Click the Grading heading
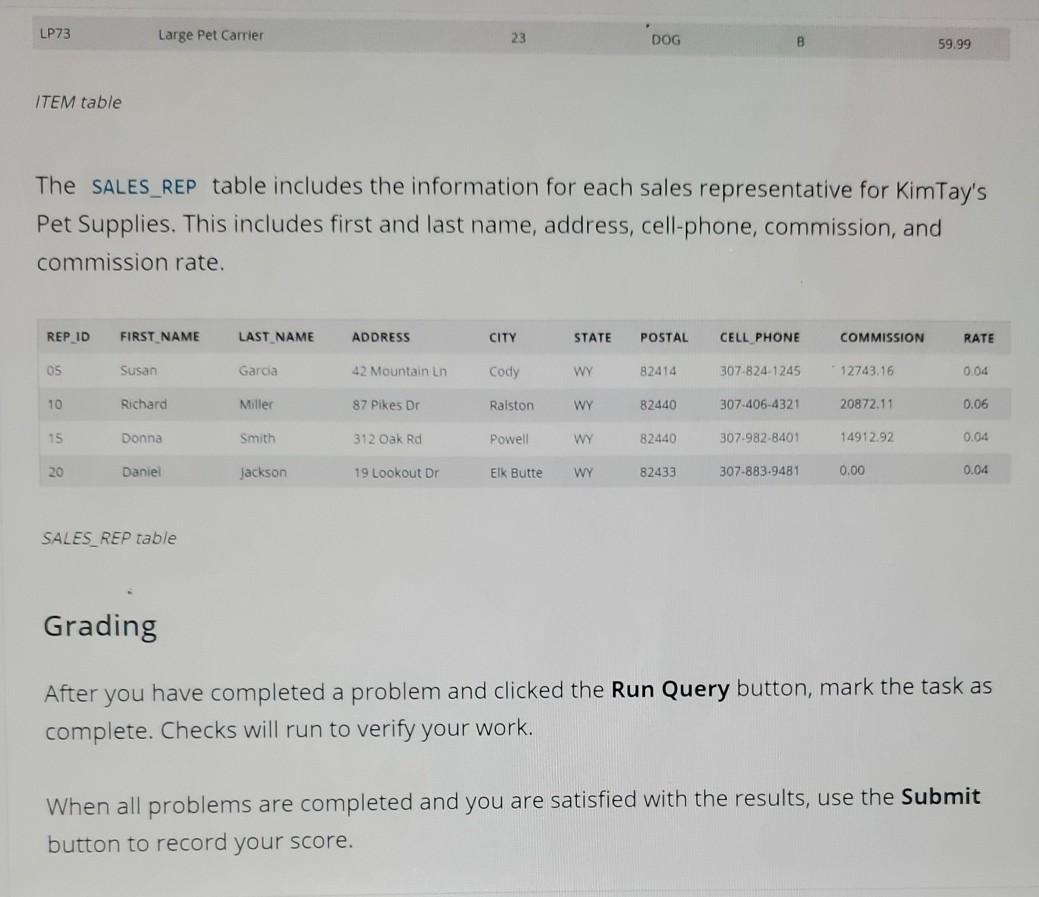 point(100,626)
